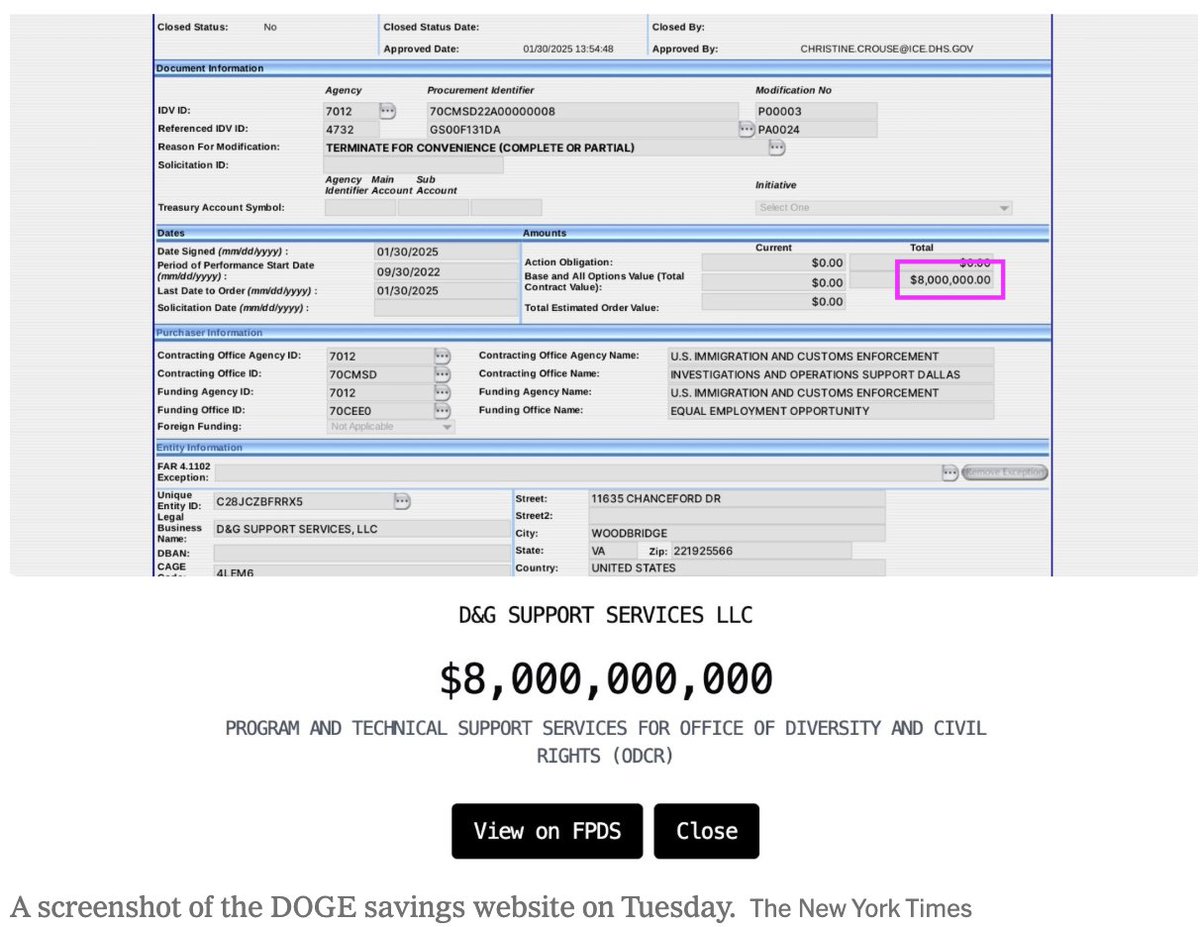Click the Contracting Office Agency ID field 7012
Image resolution: width=1200 pixels, height=927 pixels.
tap(380, 356)
